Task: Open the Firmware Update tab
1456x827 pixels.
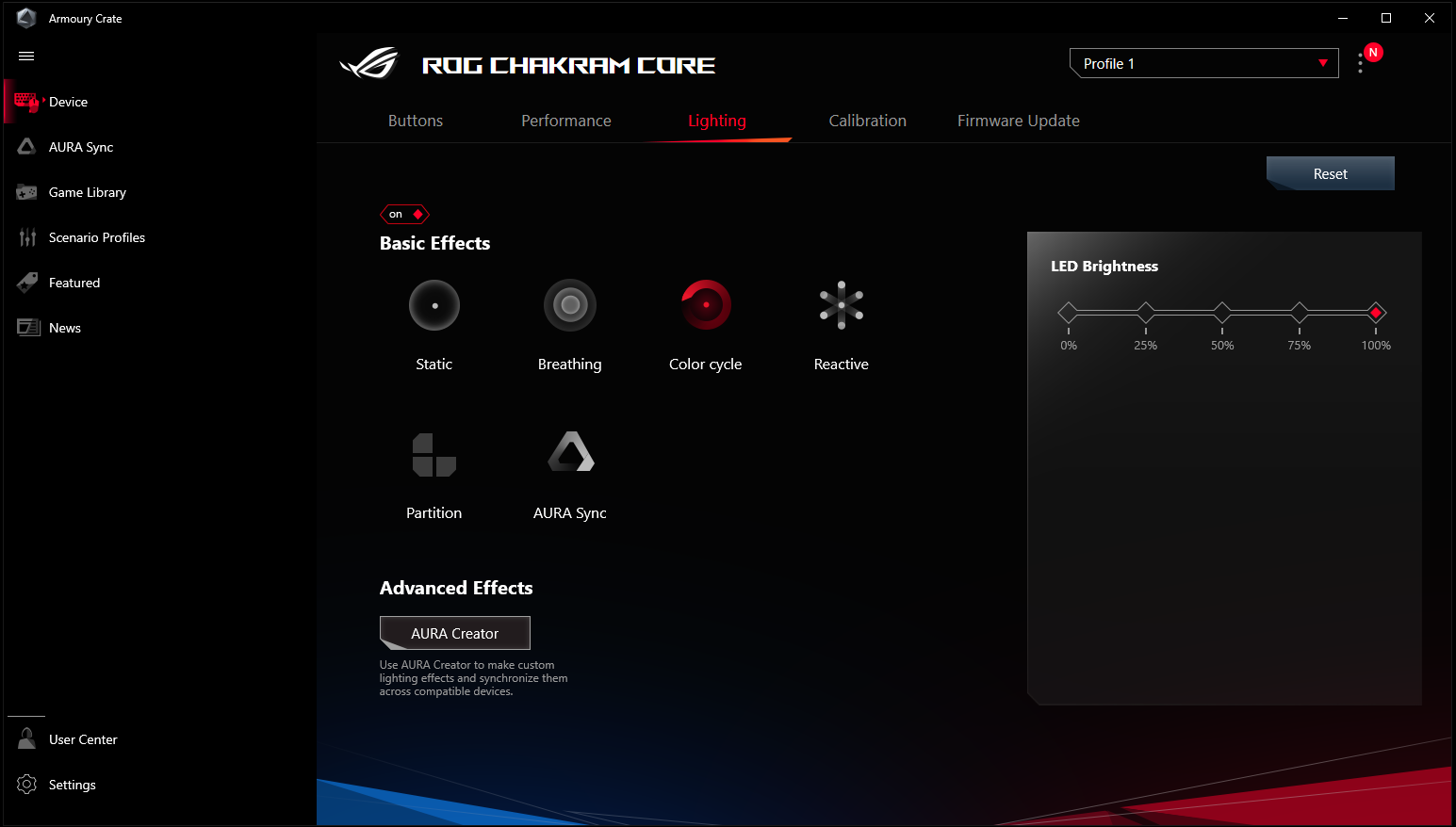Action: (x=1019, y=121)
